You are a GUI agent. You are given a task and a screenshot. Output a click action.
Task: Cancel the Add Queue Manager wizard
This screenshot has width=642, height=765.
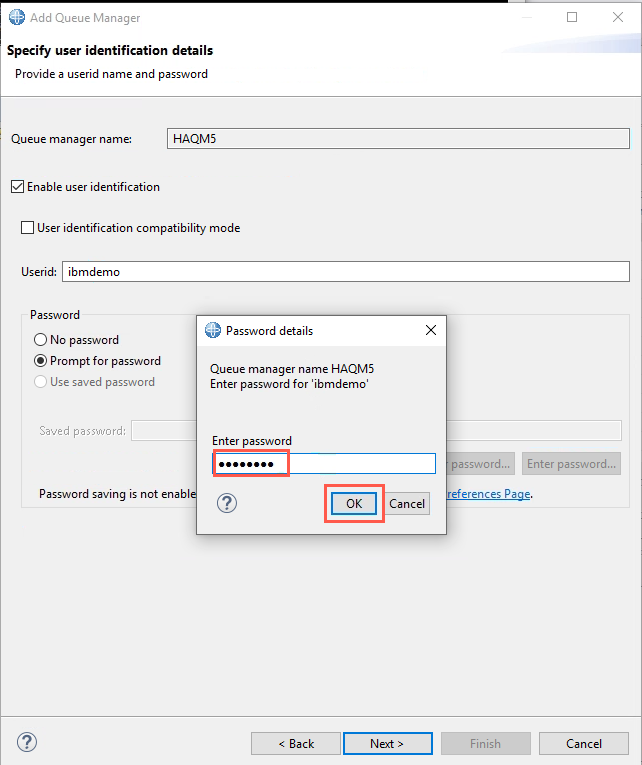584,744
